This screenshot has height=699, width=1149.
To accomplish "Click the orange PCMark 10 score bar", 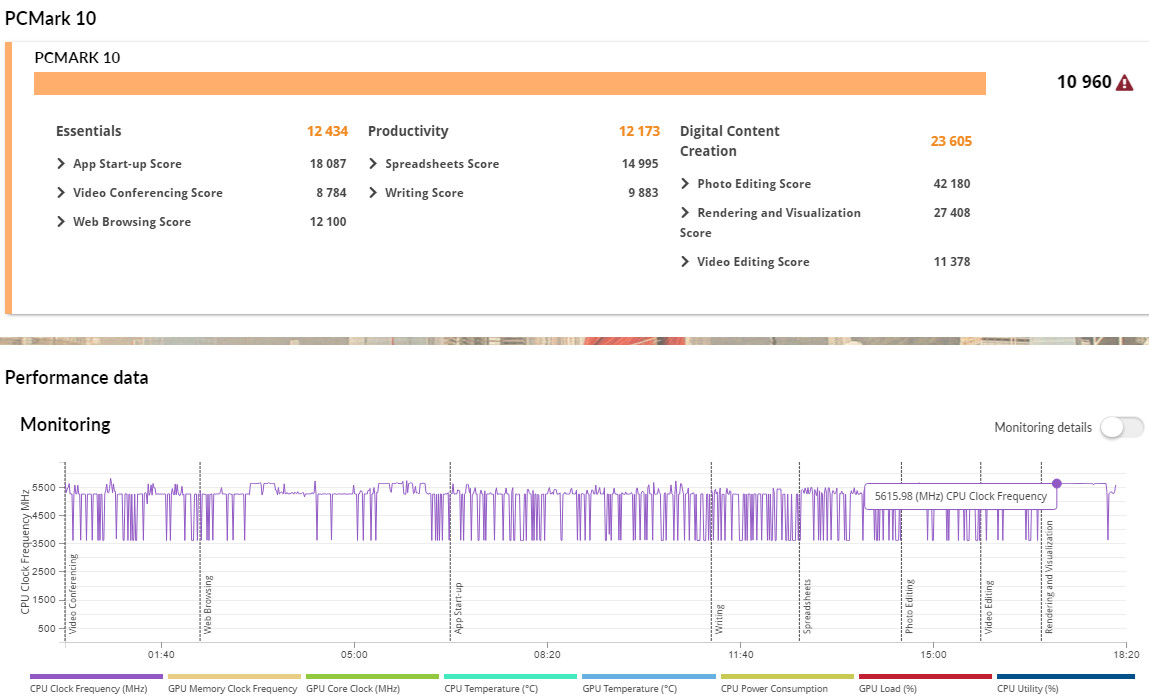I will coord(509,84).
